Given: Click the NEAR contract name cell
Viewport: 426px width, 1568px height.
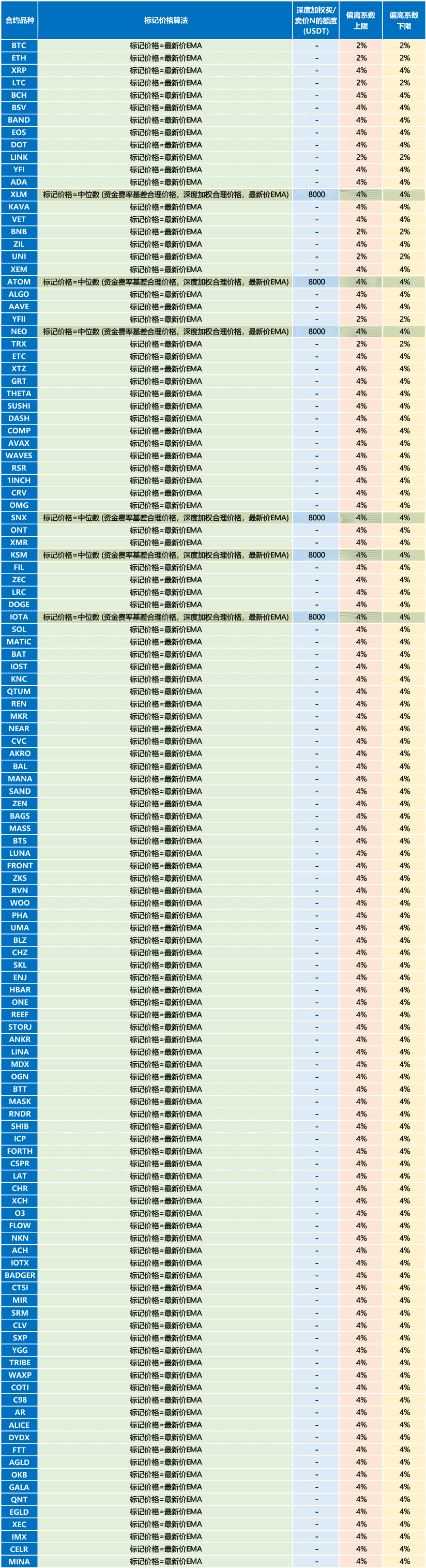Looking at the screenshot, I should point(19,729).
